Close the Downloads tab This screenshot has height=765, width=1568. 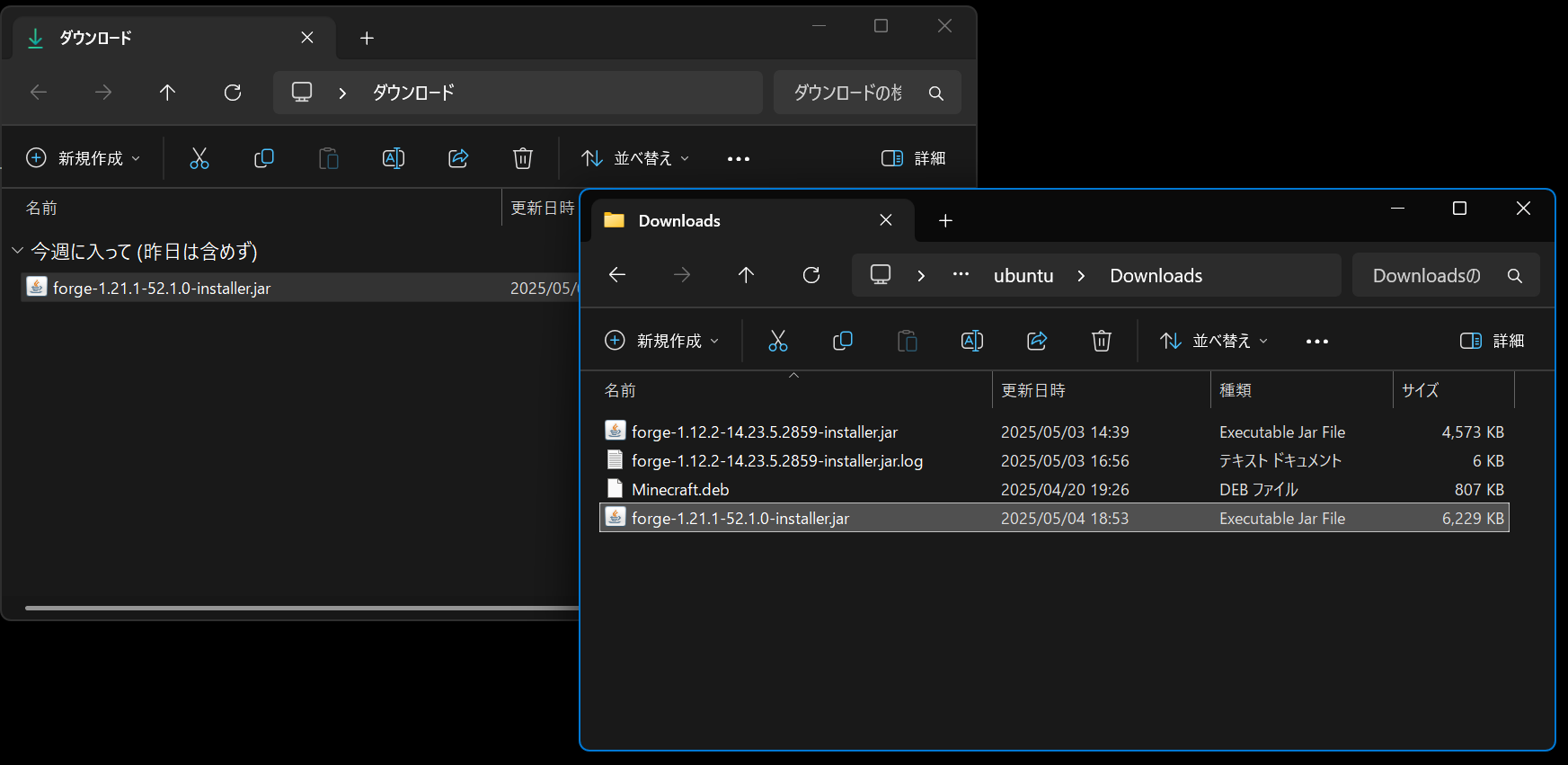(x=886, y=220)
